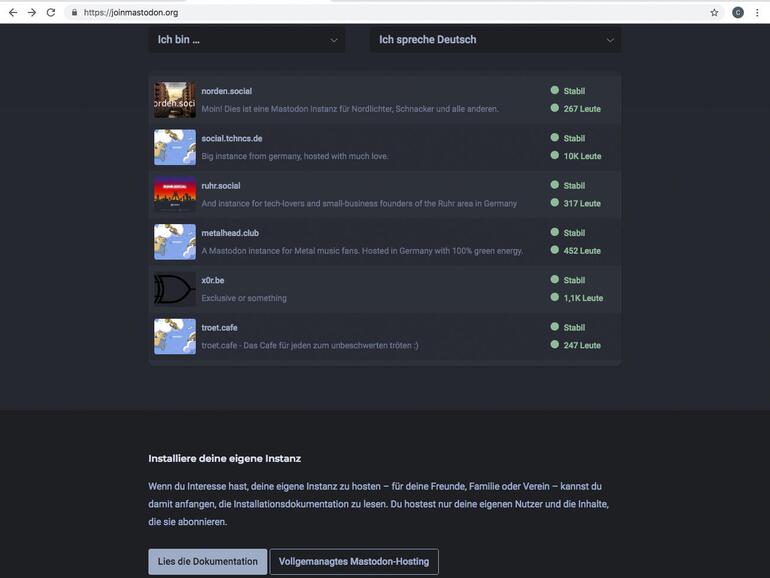
Task: Click the green Stabil dot for norden.social
Action: pos(554,90)
